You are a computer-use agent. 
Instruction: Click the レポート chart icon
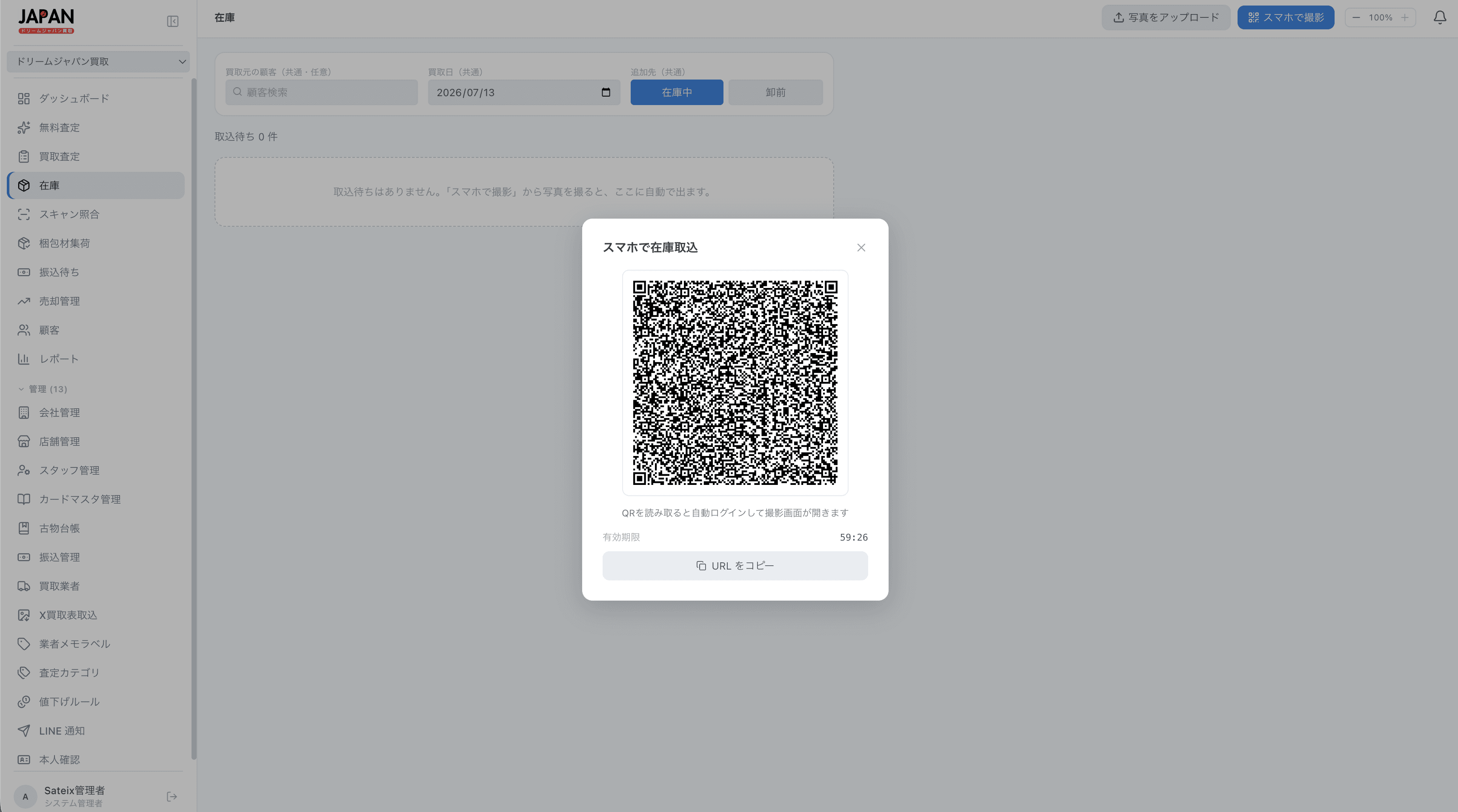tap(24, 359)
